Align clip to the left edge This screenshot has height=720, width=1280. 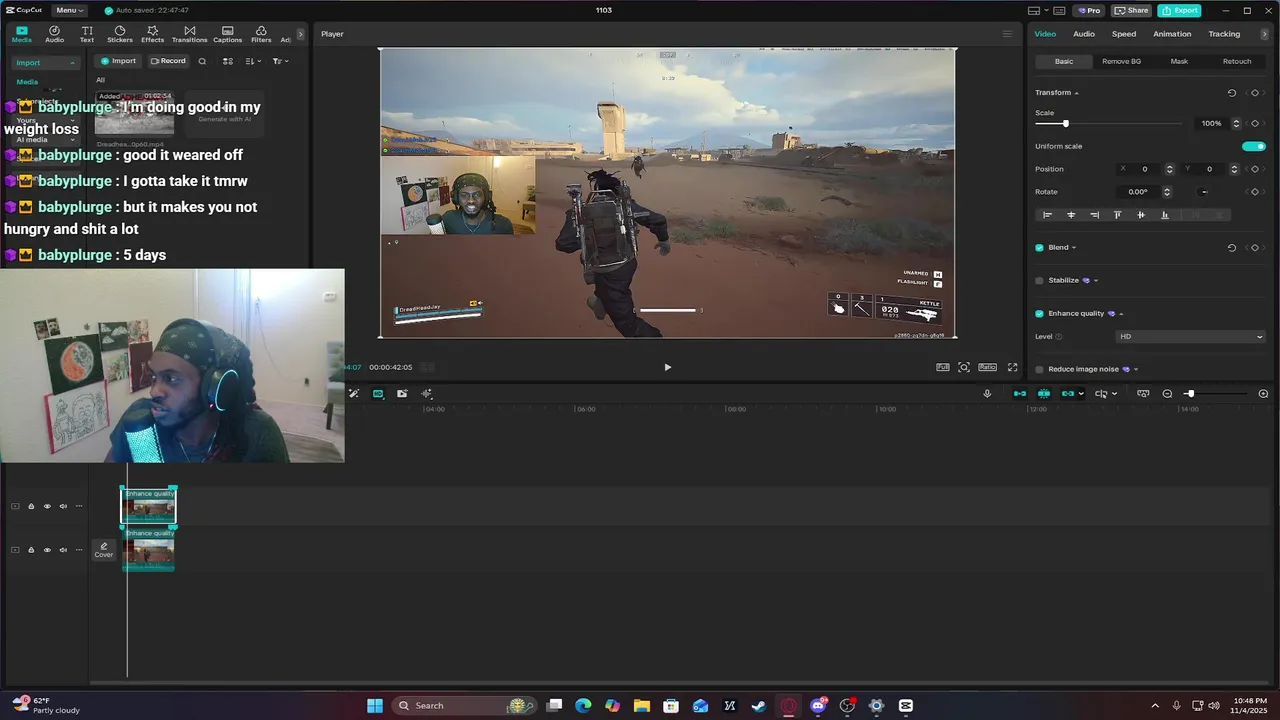[1047, 215]
